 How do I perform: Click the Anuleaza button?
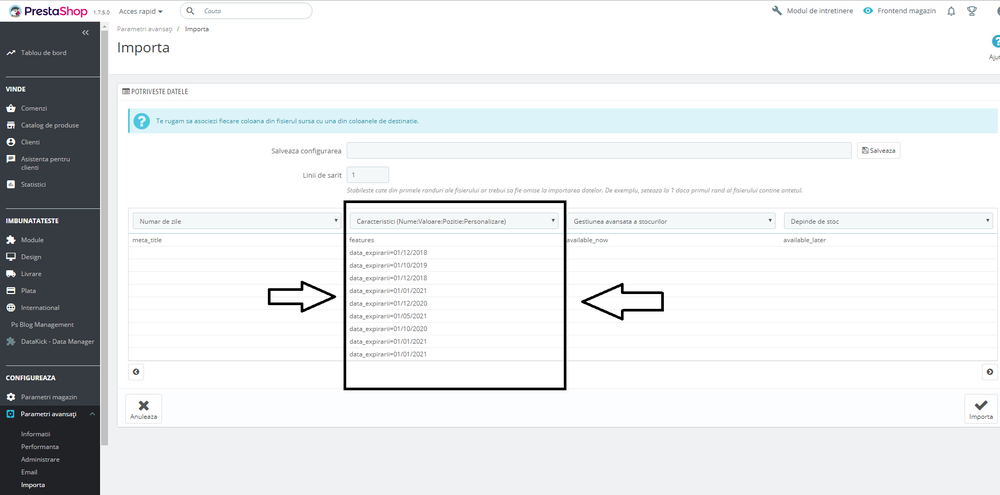coord(143,408)
